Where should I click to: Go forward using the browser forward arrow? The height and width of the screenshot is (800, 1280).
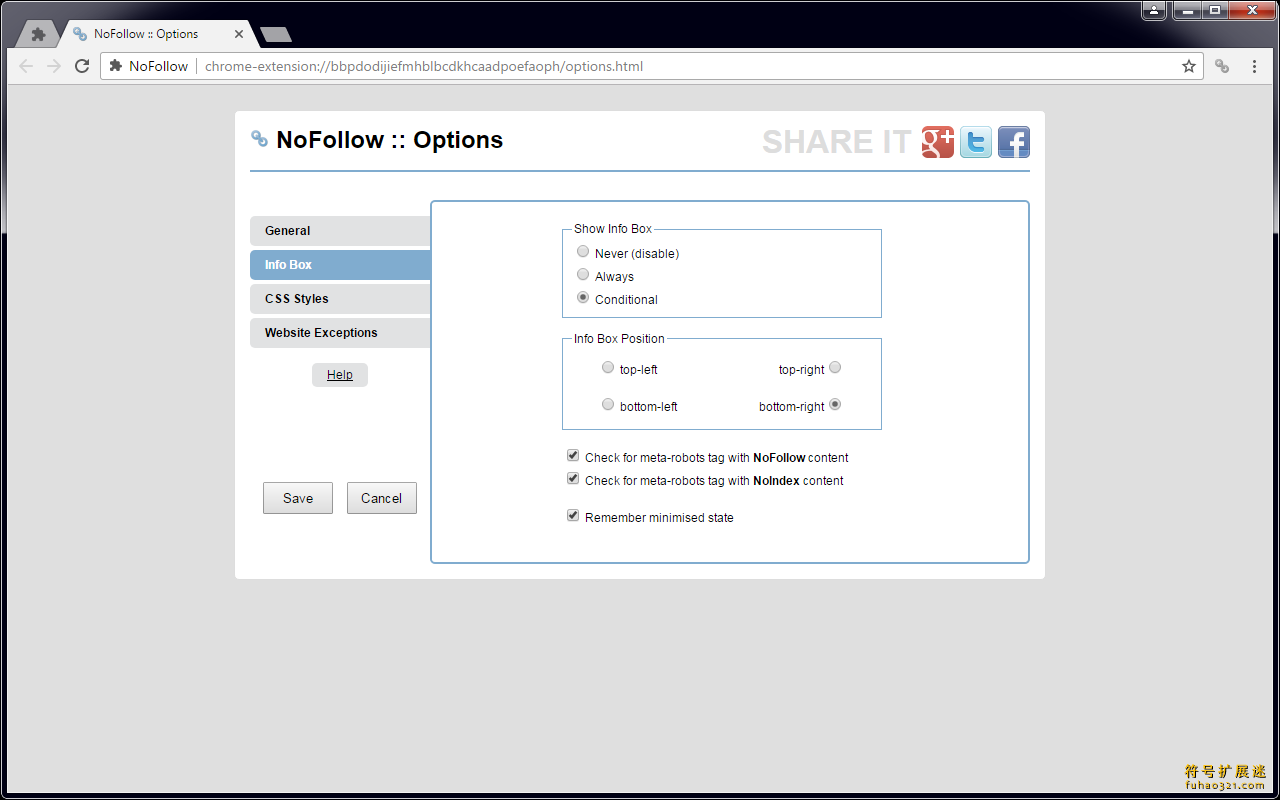pyautogui.click(x=54, y=66)
